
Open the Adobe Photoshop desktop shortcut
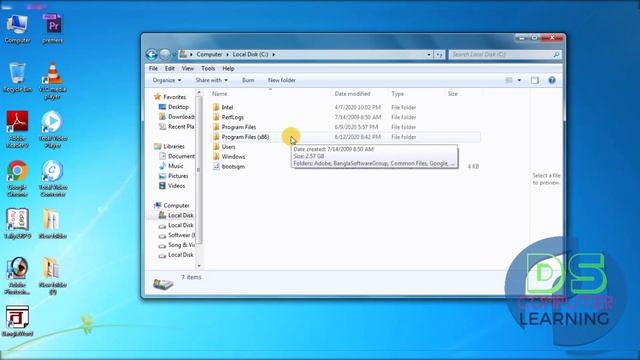(17, 276)
